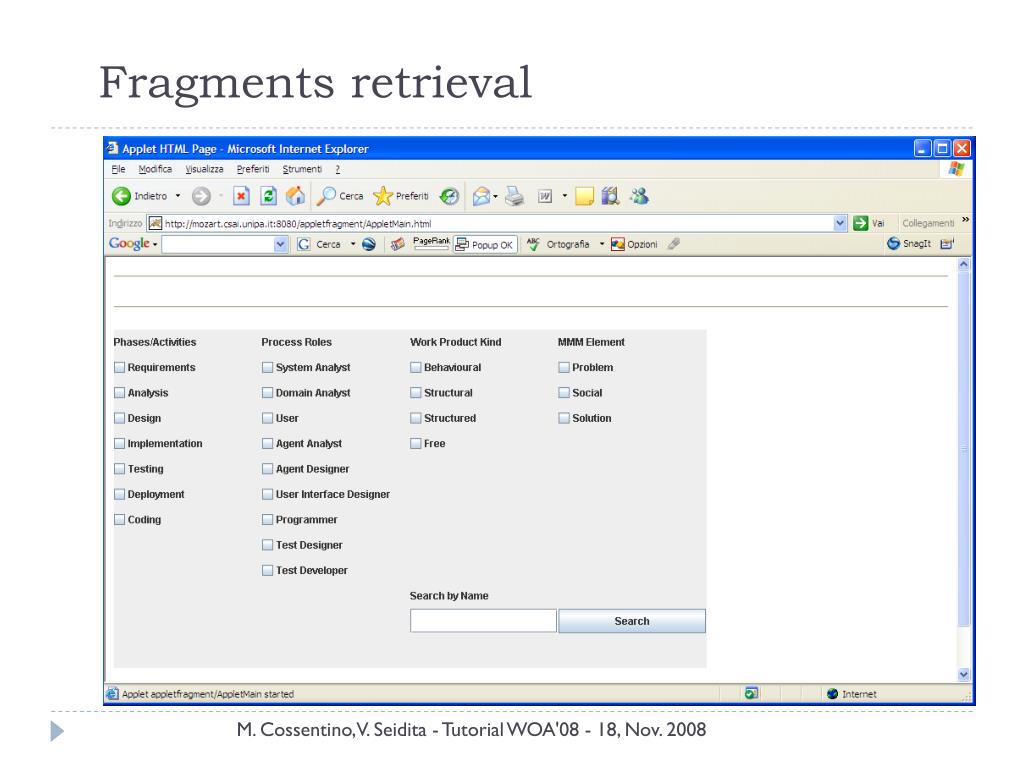This screenshot has width=1024, height=768.
Task: Click the green Vai go arrow
Action: click(x=861, y=223)
